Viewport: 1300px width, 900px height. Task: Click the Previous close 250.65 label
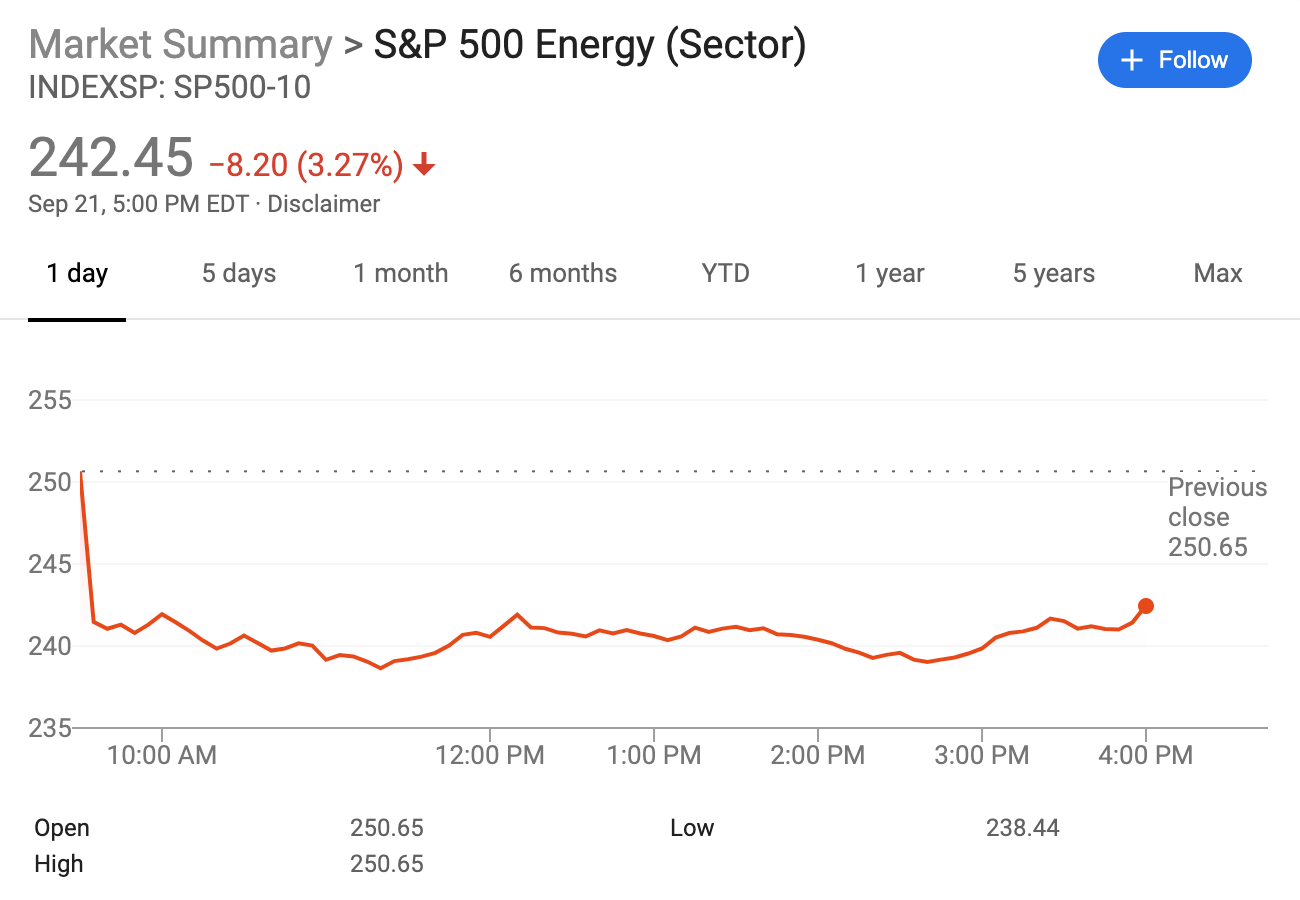1217,517
